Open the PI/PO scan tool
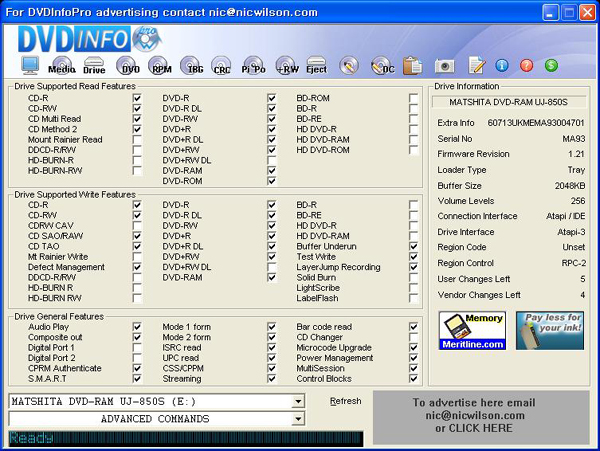 pos(253,65)
